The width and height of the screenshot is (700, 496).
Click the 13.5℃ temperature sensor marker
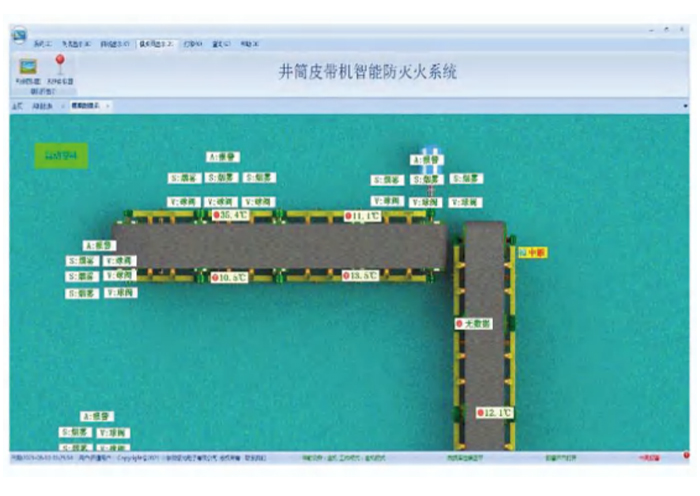click(x=360, y=276)
